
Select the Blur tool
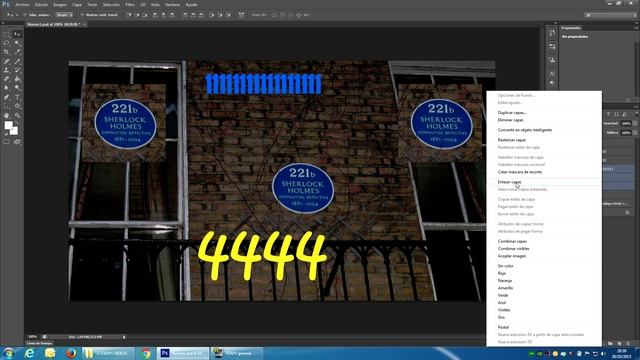7,88
